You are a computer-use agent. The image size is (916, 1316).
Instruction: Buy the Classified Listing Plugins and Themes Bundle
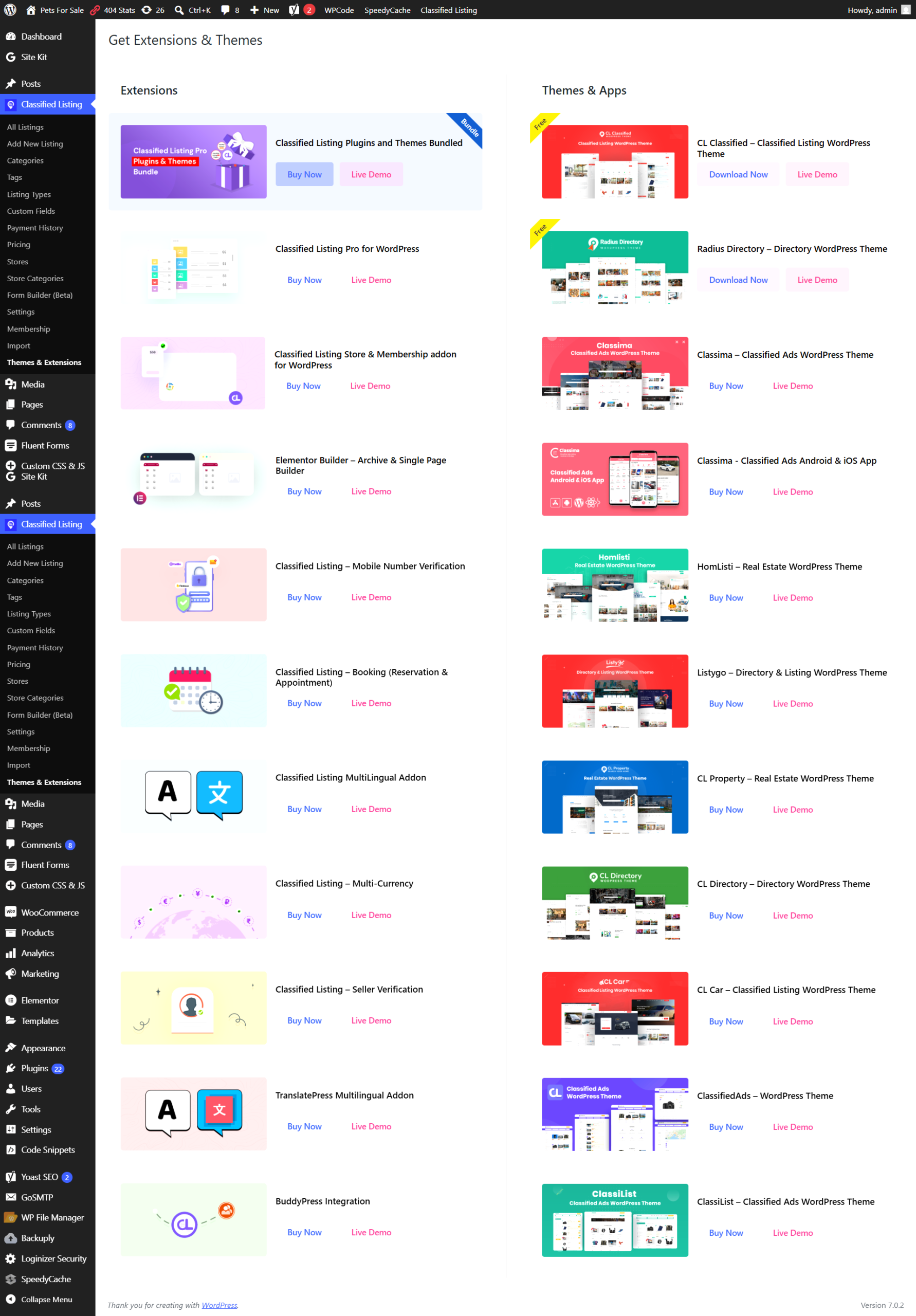[x=304, y=174]
